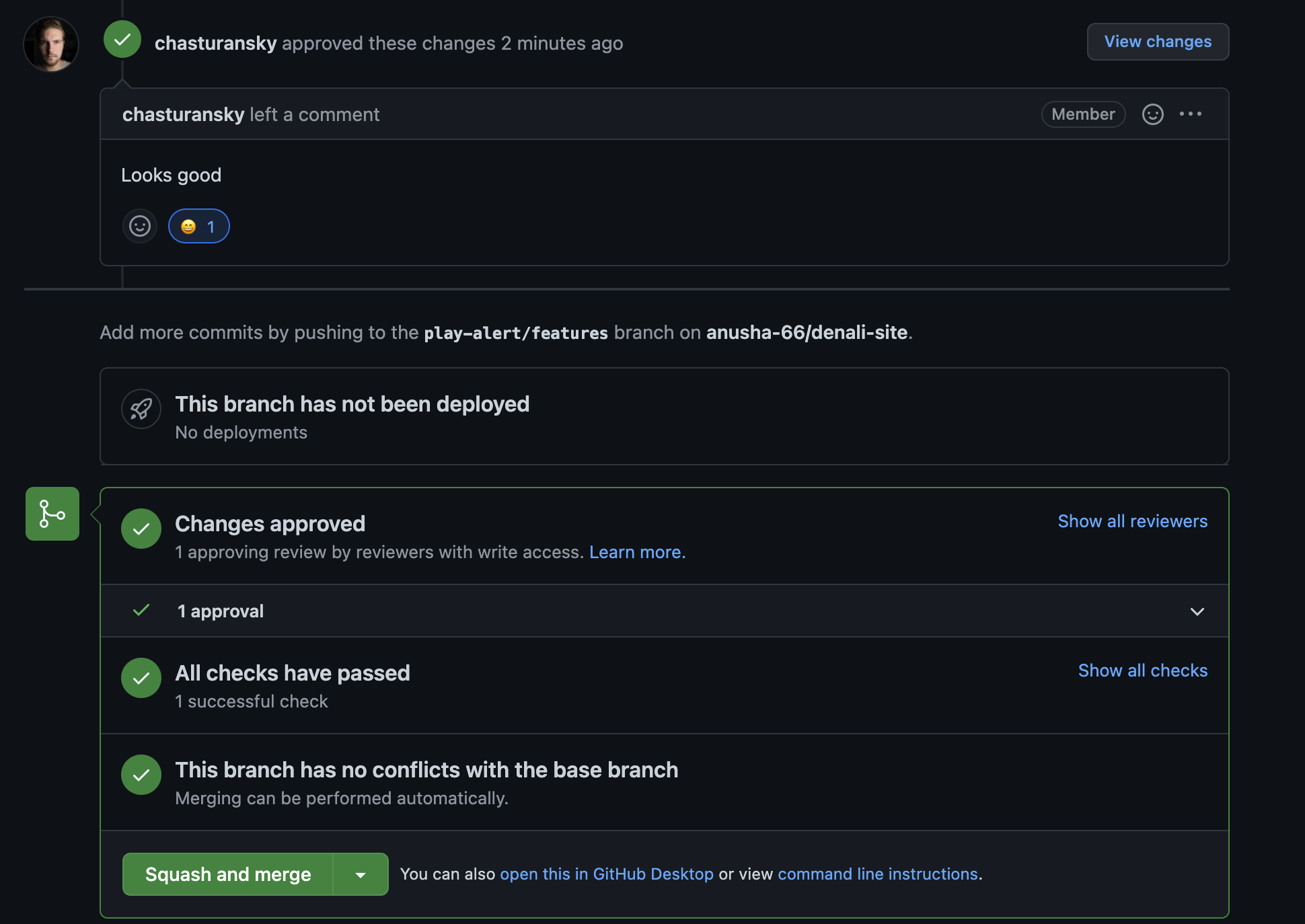
Task: Click the check icon on the no conflicts row
Action: [x=141, y=775]
